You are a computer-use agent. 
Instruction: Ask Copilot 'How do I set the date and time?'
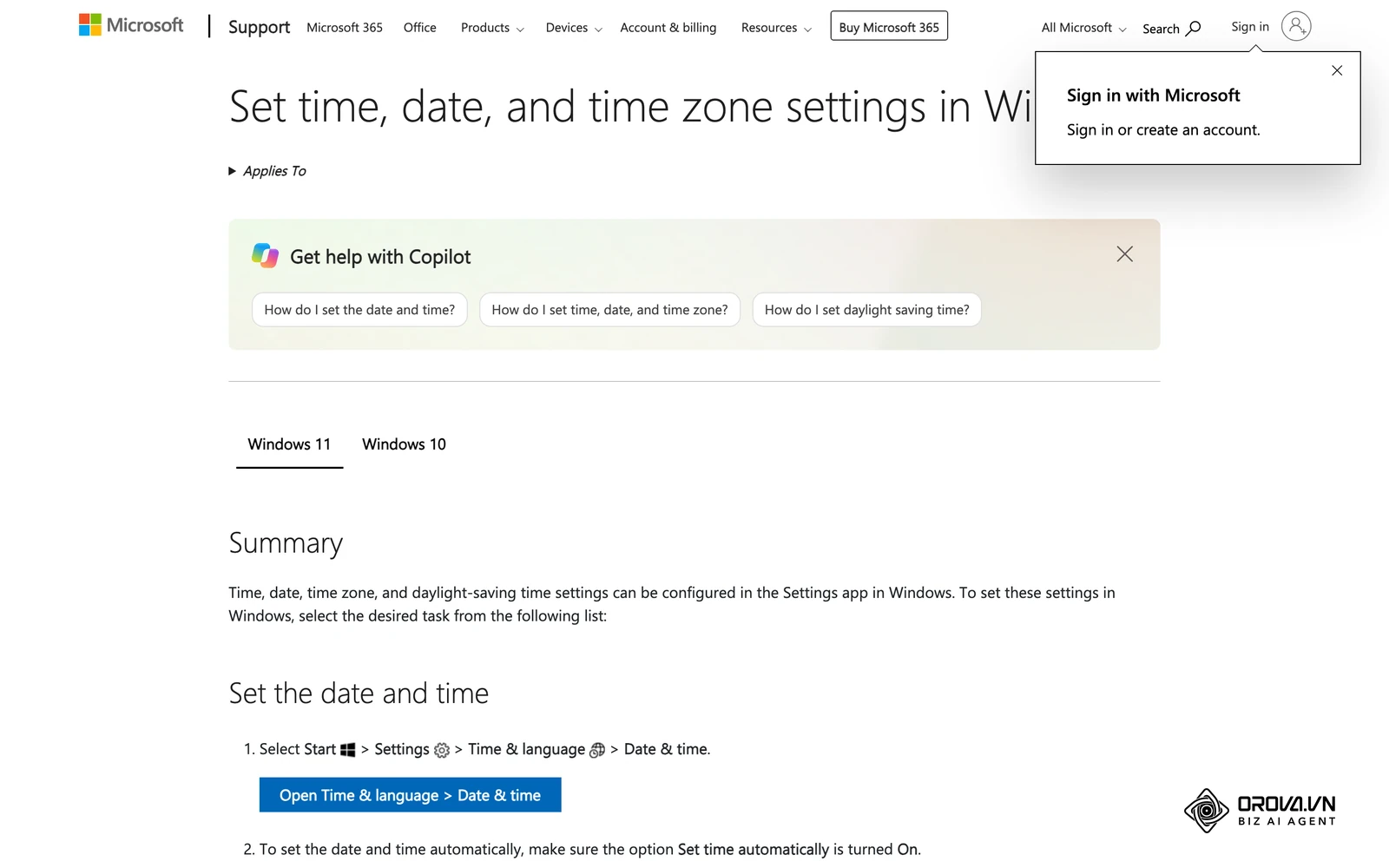(x=359, y=310)
